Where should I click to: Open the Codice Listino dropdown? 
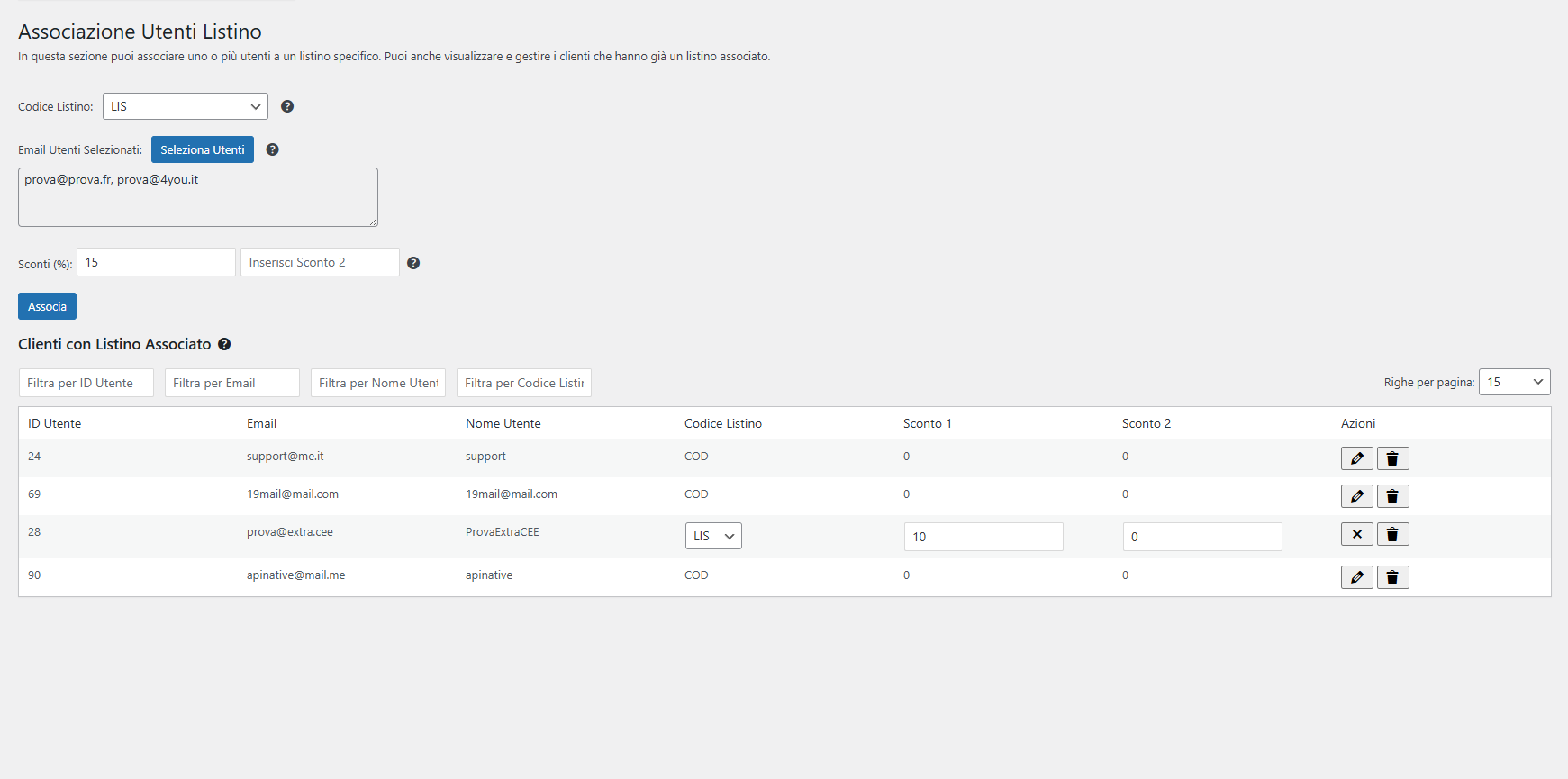pos(186,106)
